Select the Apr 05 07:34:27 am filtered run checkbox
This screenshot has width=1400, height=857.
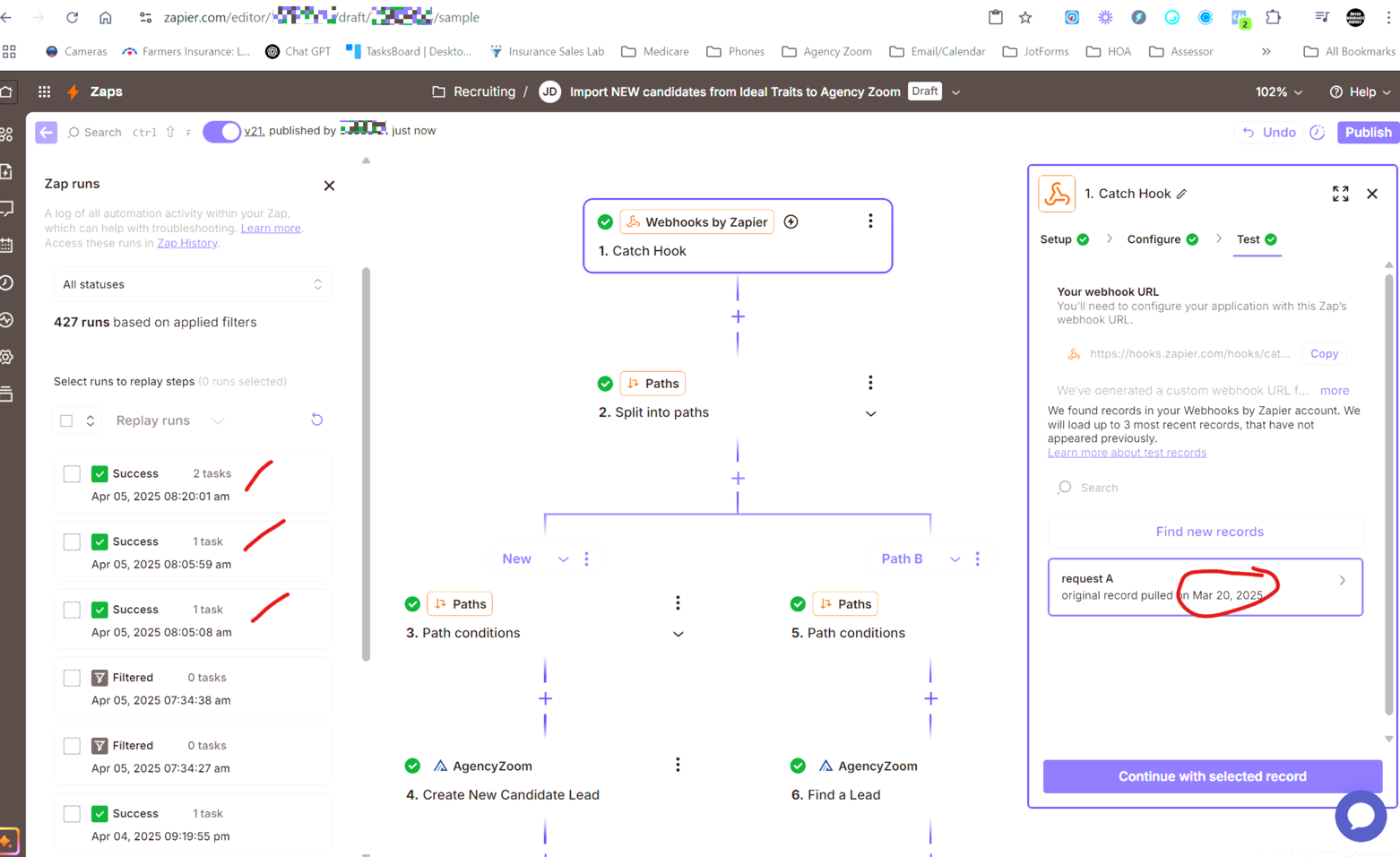[x=72, y=746]
